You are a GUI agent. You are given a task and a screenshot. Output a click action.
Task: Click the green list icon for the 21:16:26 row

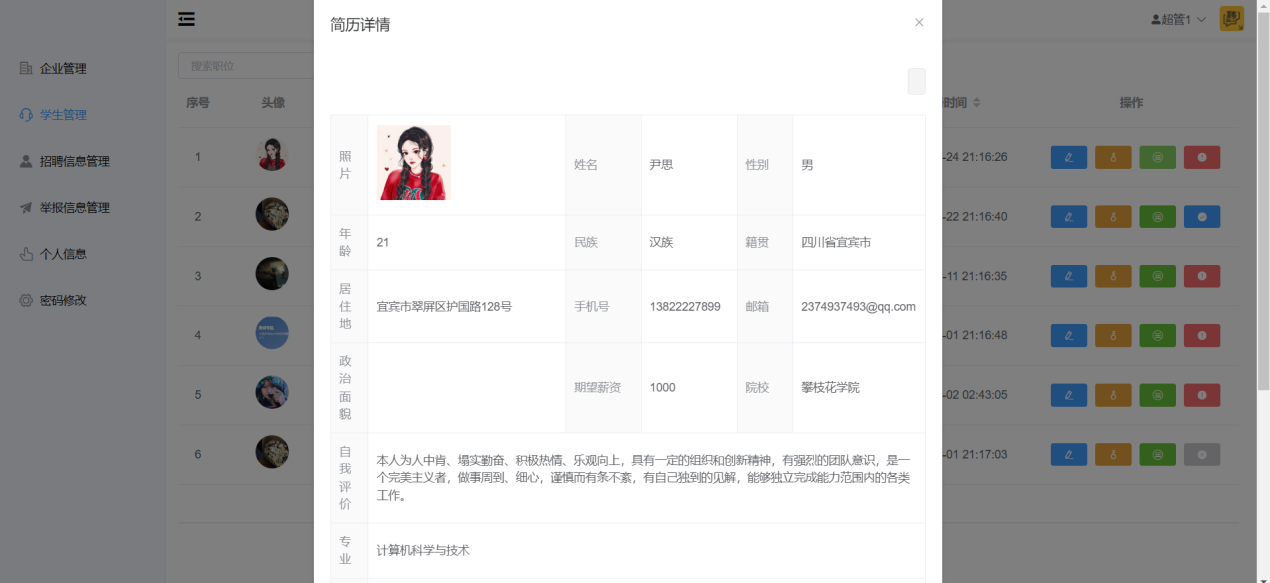point(1157,157)
